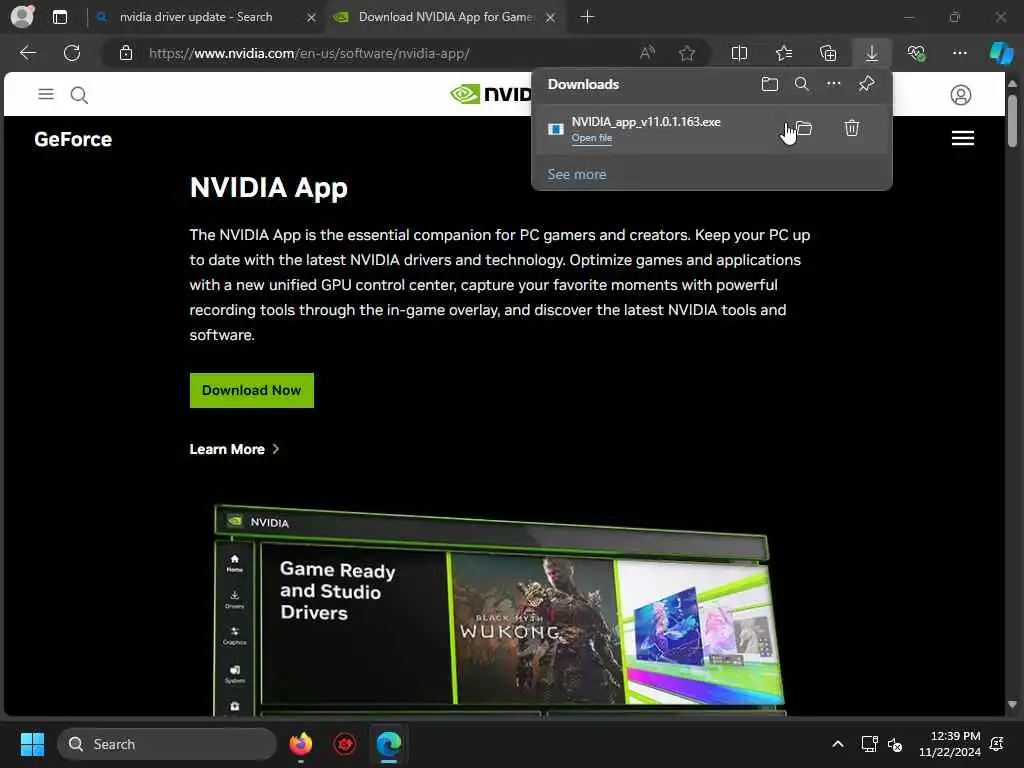Image resolution: width=1024 pixels, height=768 pixels.
Task: Open a new browser tab
Action: click(x=587, y=17)
